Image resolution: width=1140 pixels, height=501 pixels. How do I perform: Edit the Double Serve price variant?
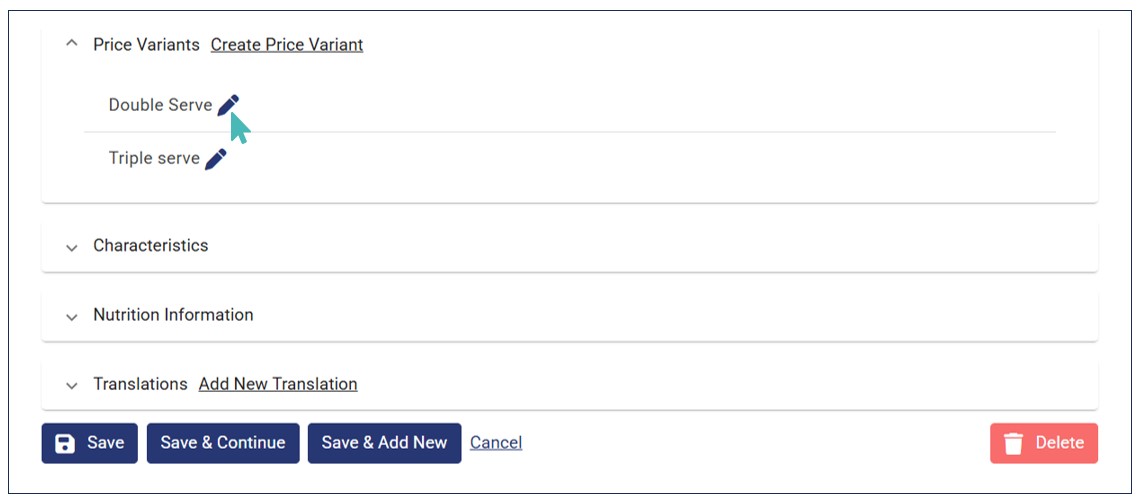(228, 105)
